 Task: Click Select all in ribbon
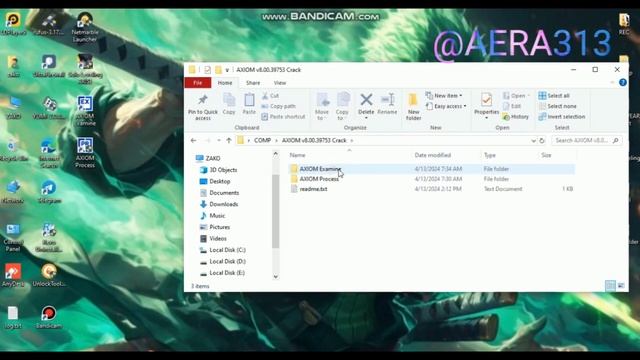554,96
